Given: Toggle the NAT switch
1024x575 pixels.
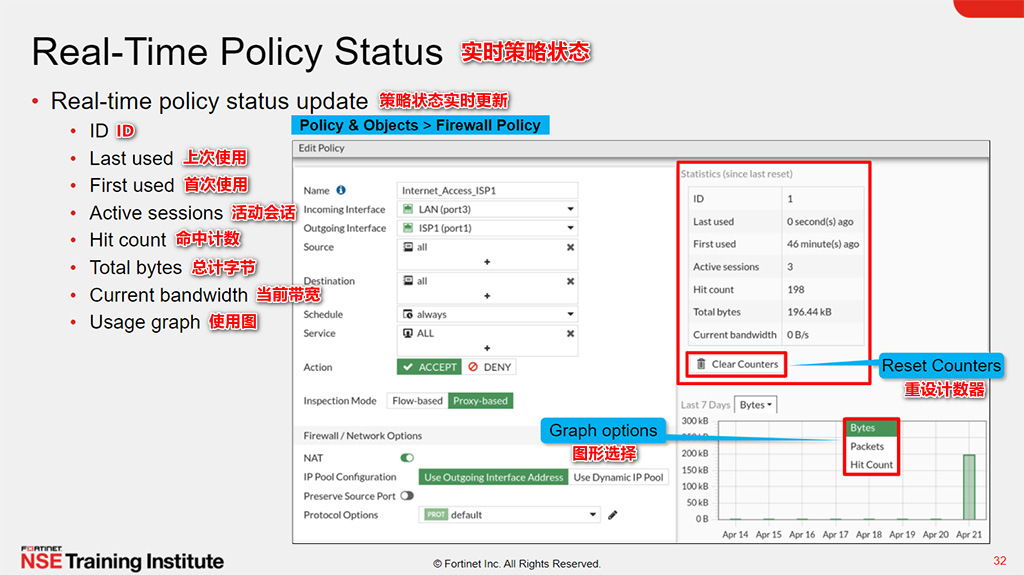Looking at the screenshot, I should coord(407,458).
